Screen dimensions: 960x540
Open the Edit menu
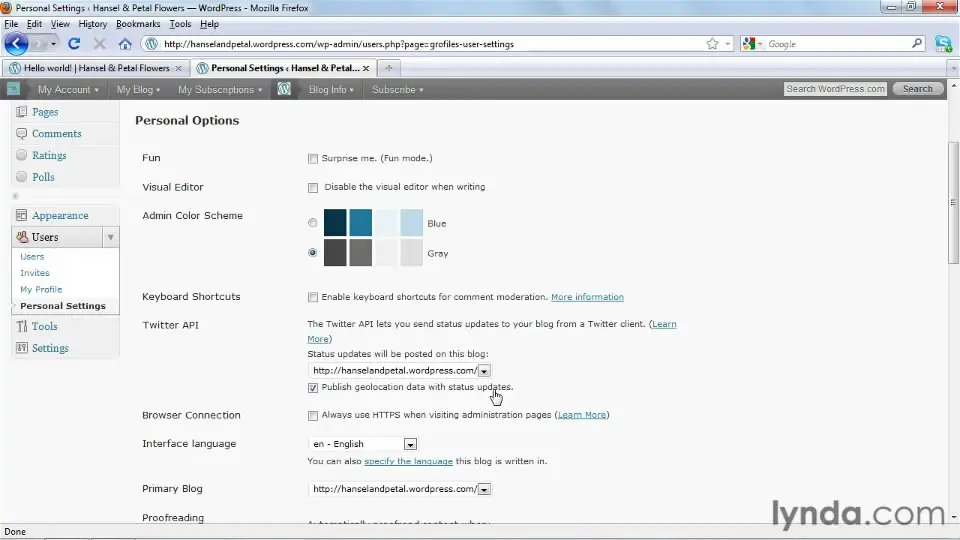34,24
